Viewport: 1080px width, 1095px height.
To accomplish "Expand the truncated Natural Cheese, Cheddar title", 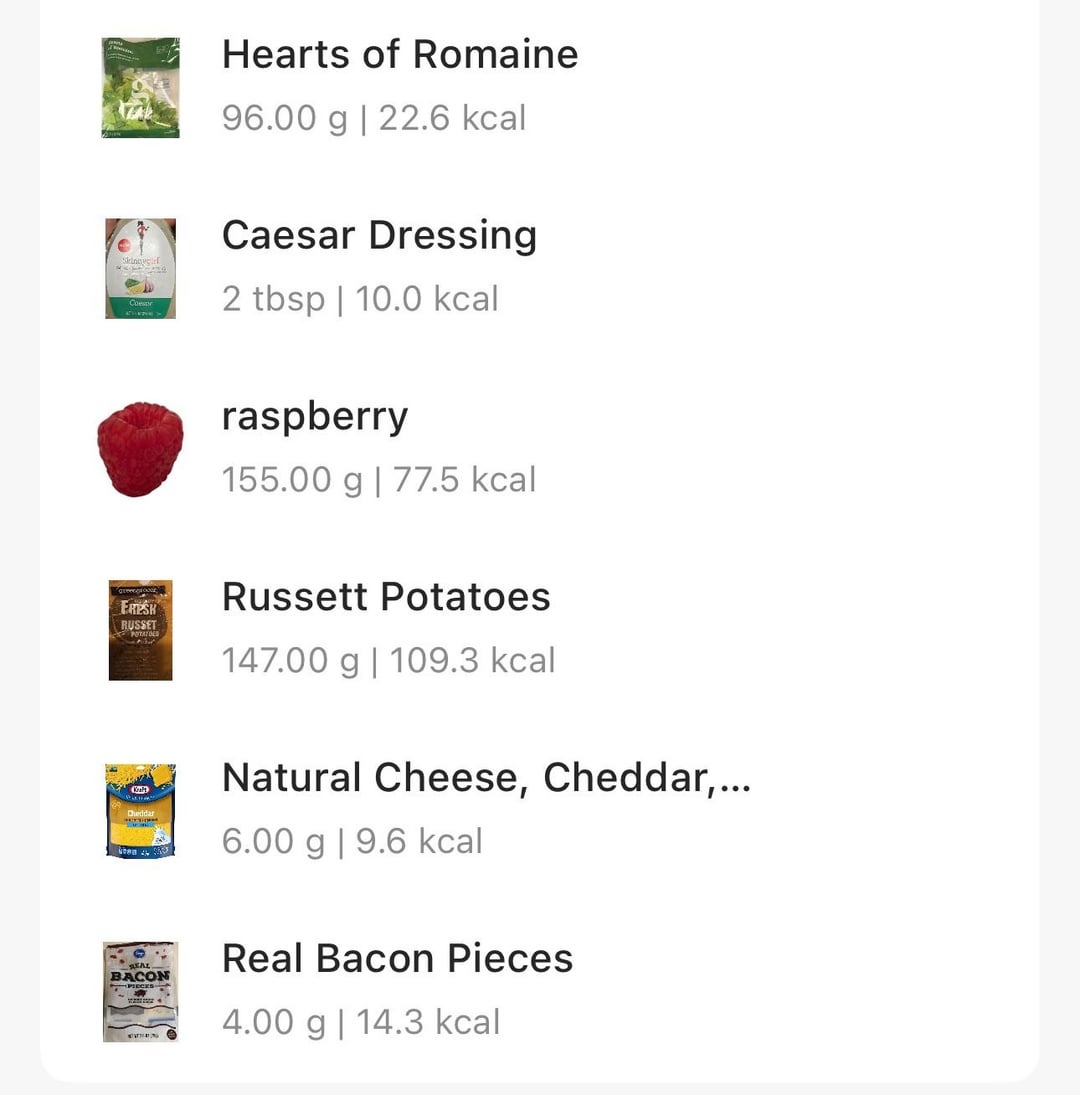I will click(x=487, y=778).
